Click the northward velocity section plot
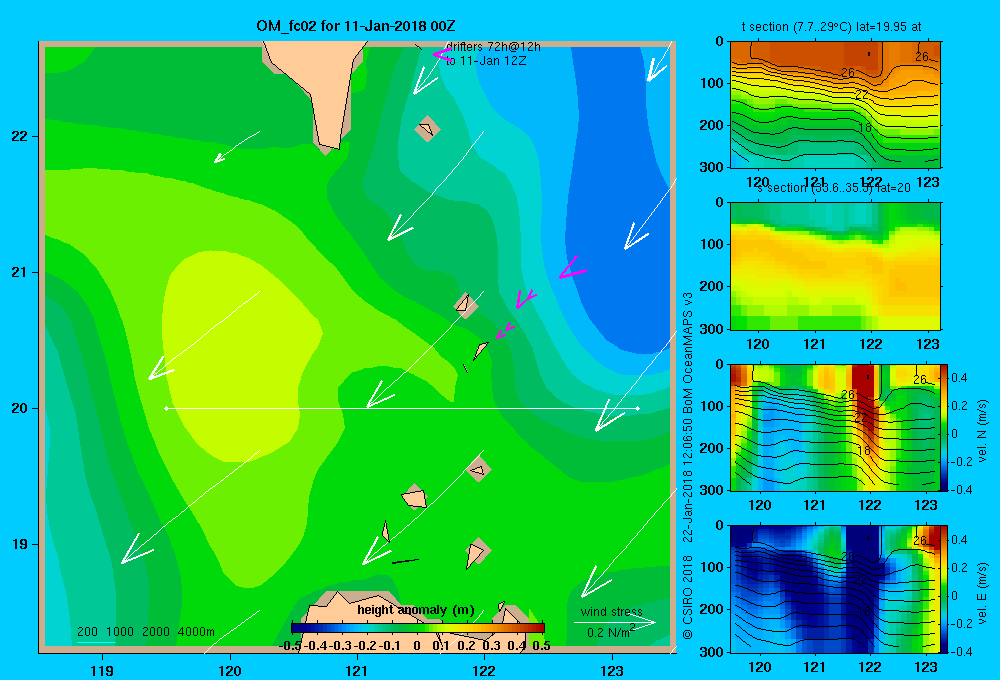Screen dimensions: 1000x680 pyautogui.click(x=835, y=427)
